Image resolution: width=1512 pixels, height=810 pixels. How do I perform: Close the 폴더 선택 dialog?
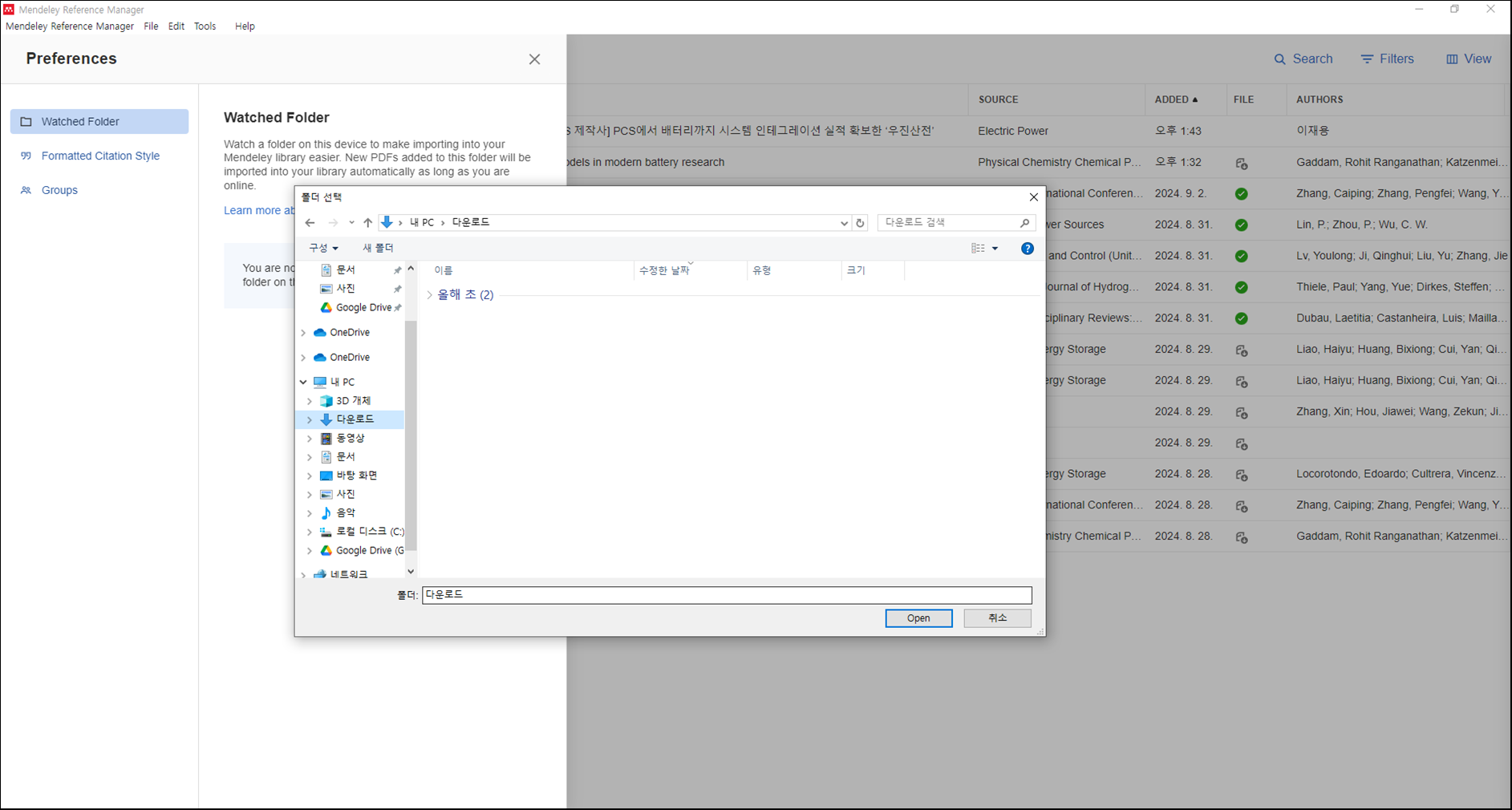[x=1034, y=197]
